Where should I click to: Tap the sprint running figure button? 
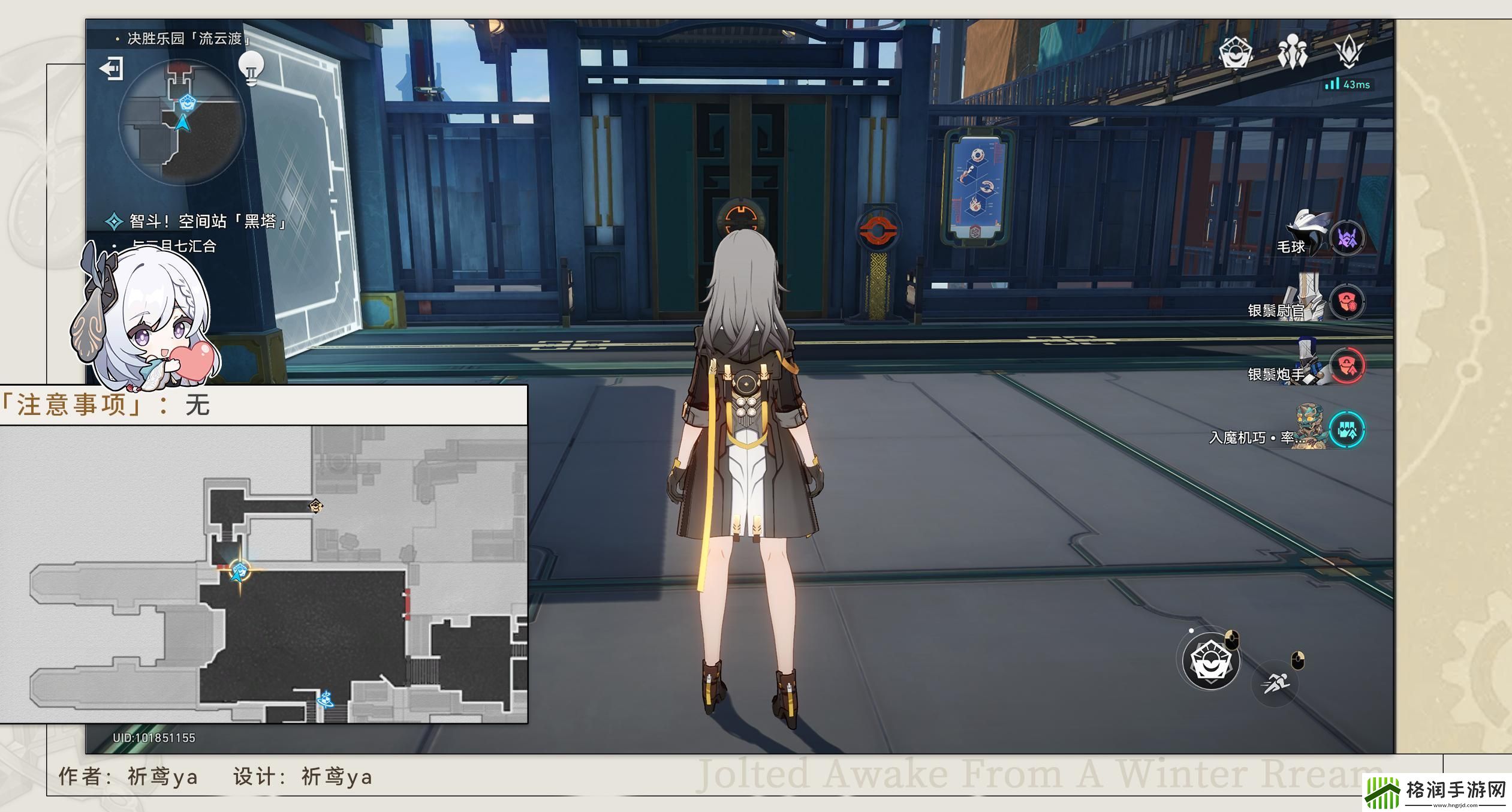[1275, 683]
